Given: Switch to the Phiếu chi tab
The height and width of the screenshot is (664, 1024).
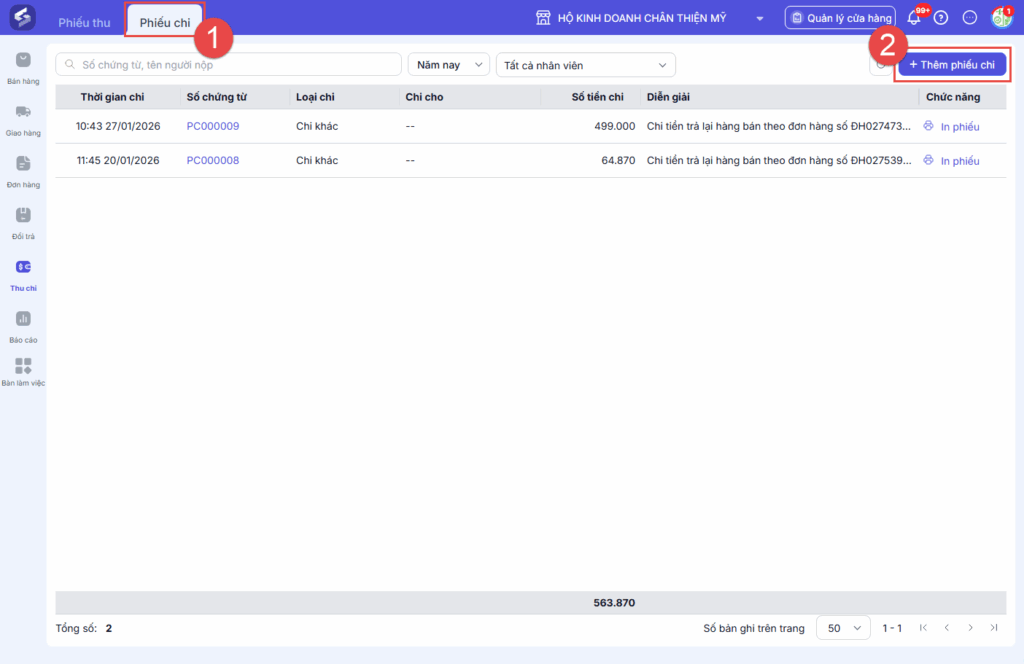Looking at the screenshot, I should point(165,22).
